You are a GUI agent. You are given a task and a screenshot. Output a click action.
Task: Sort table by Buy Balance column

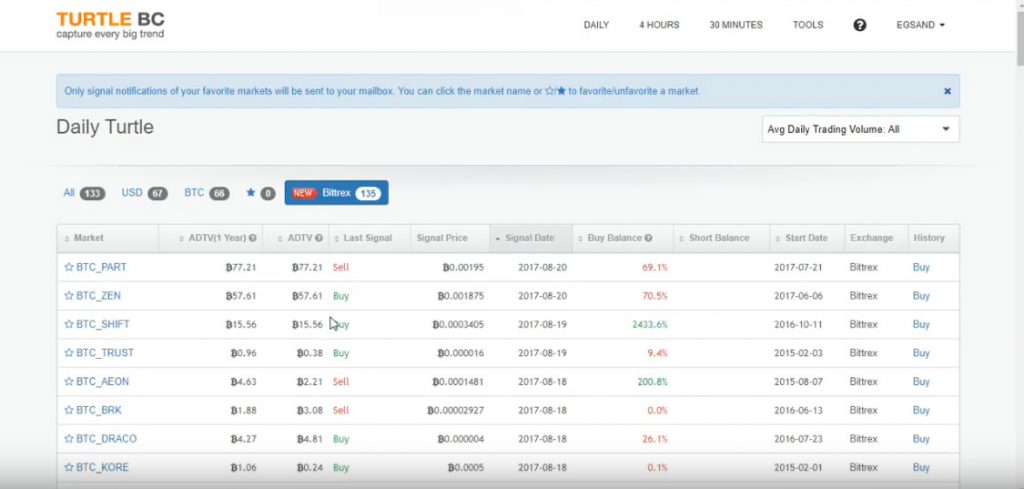pos(622,238)
